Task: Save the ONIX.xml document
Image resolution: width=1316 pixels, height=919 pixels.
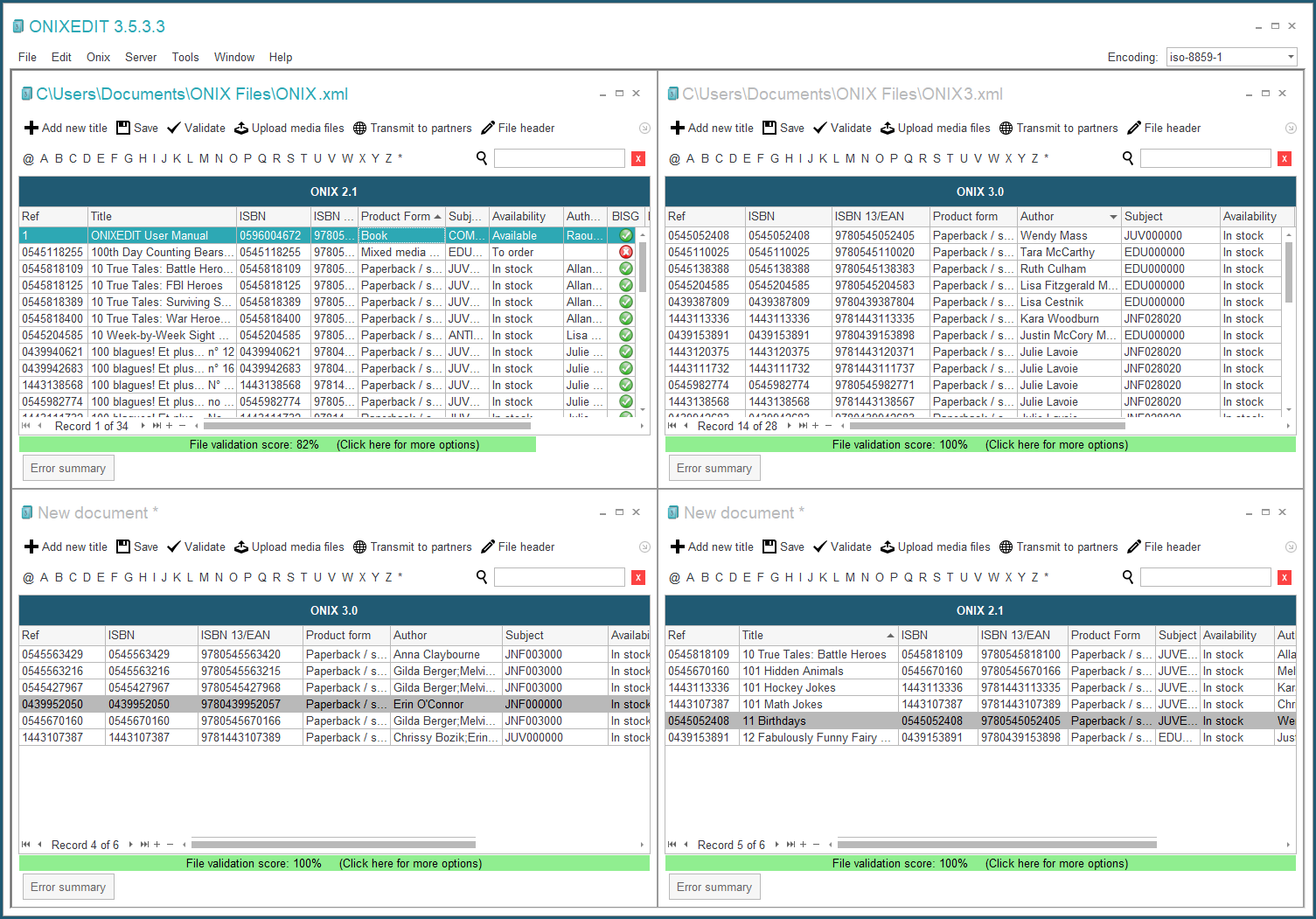Action: 137,128
